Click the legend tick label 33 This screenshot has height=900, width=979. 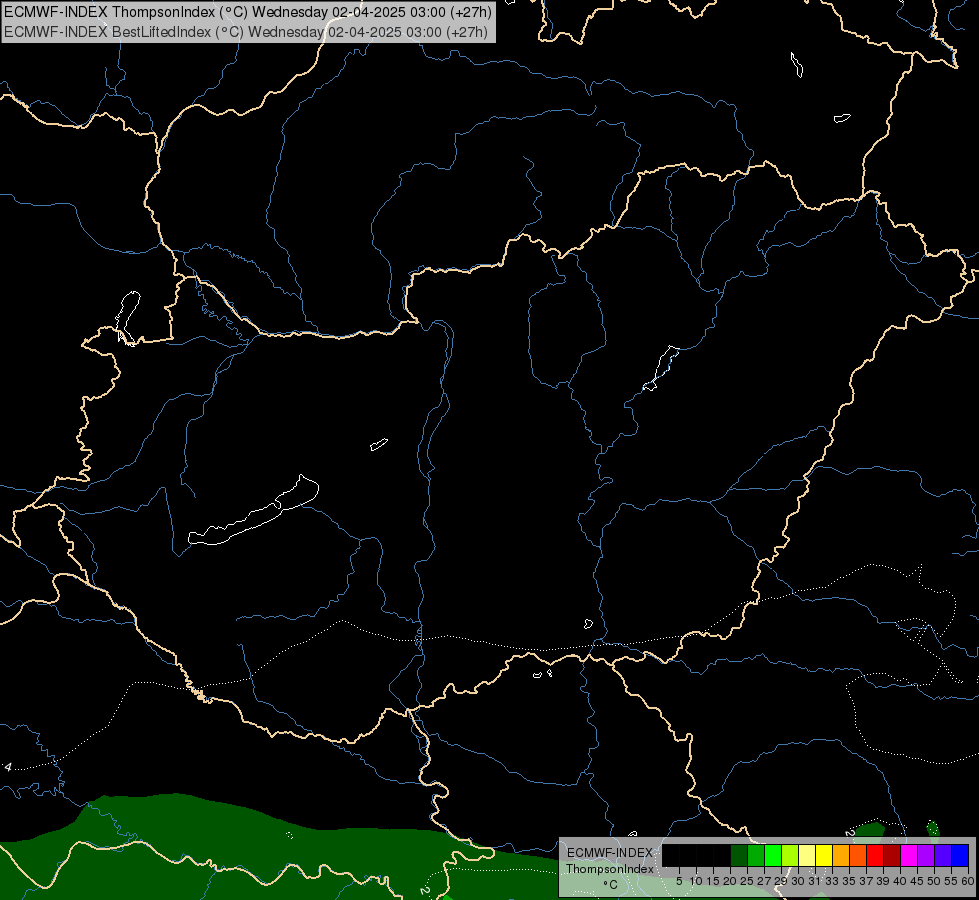[x=832, y=881]
